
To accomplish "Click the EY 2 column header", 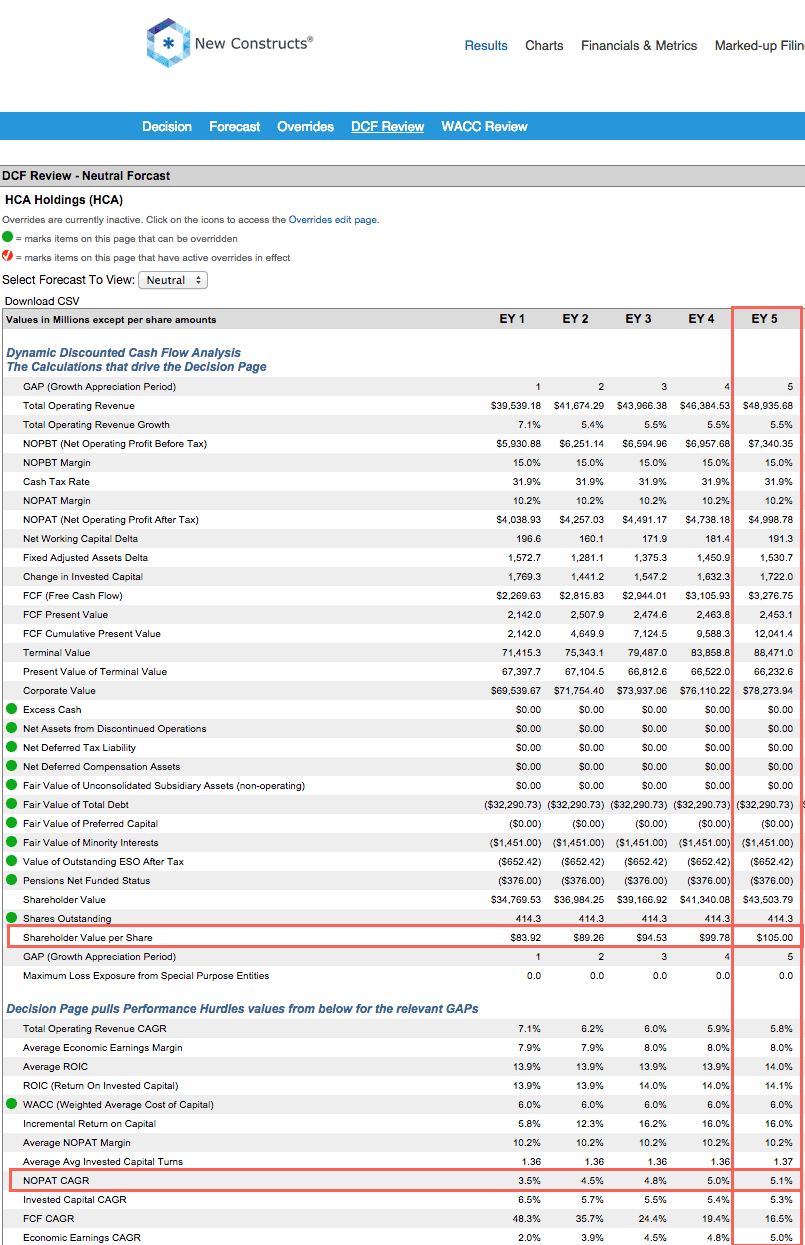I will pos(575,319).
